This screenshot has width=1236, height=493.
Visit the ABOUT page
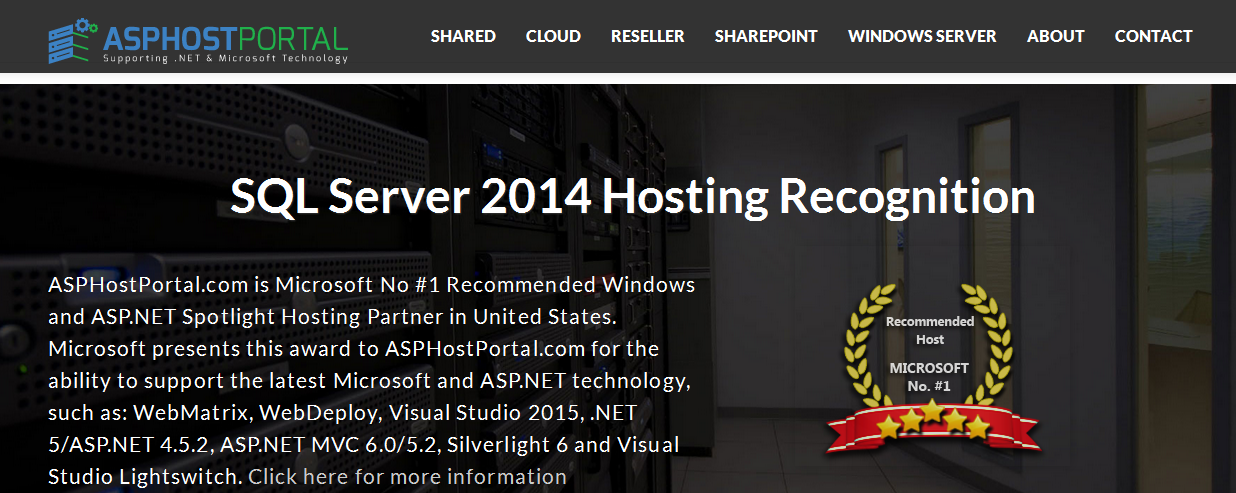(1055, 36)
